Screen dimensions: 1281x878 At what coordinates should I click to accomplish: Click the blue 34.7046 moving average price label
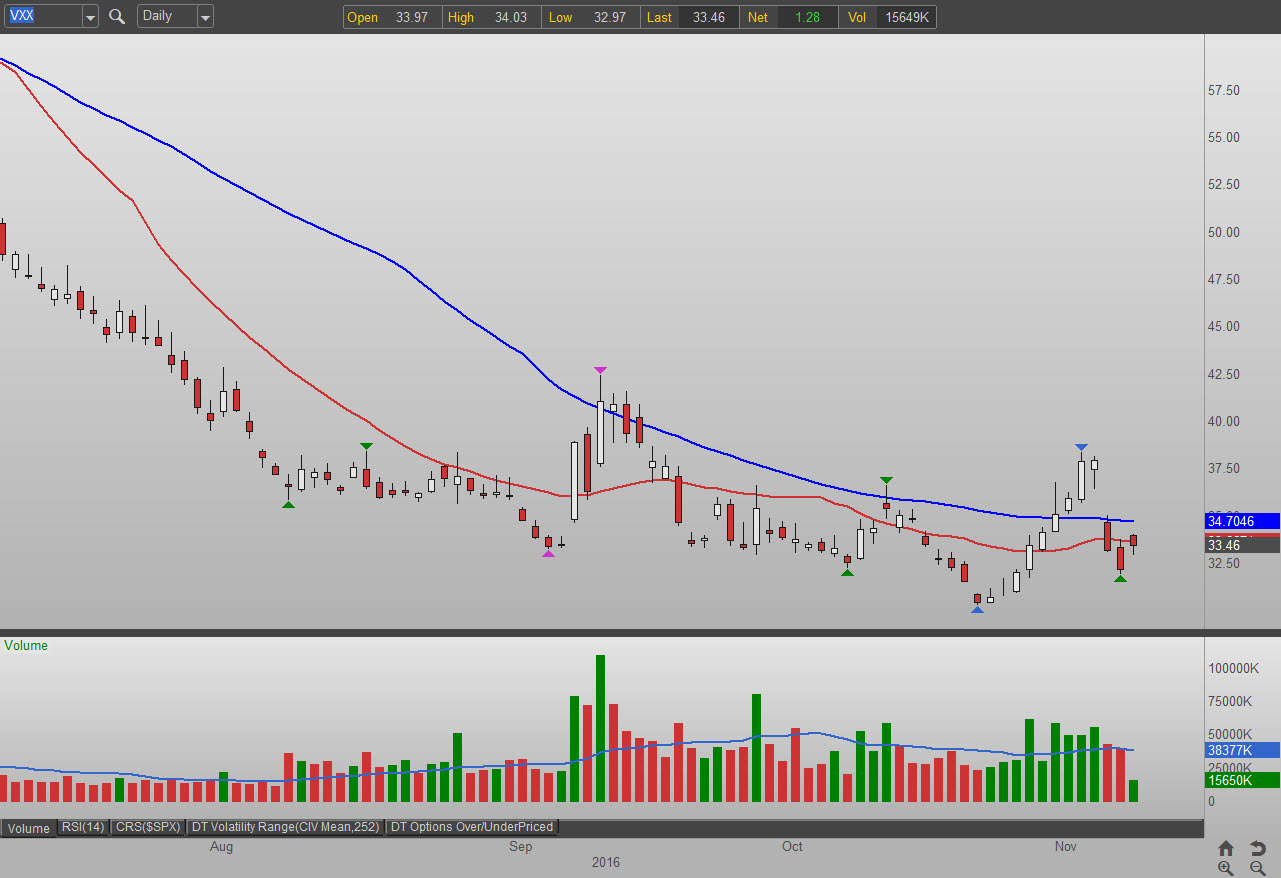coord(1242,521)
